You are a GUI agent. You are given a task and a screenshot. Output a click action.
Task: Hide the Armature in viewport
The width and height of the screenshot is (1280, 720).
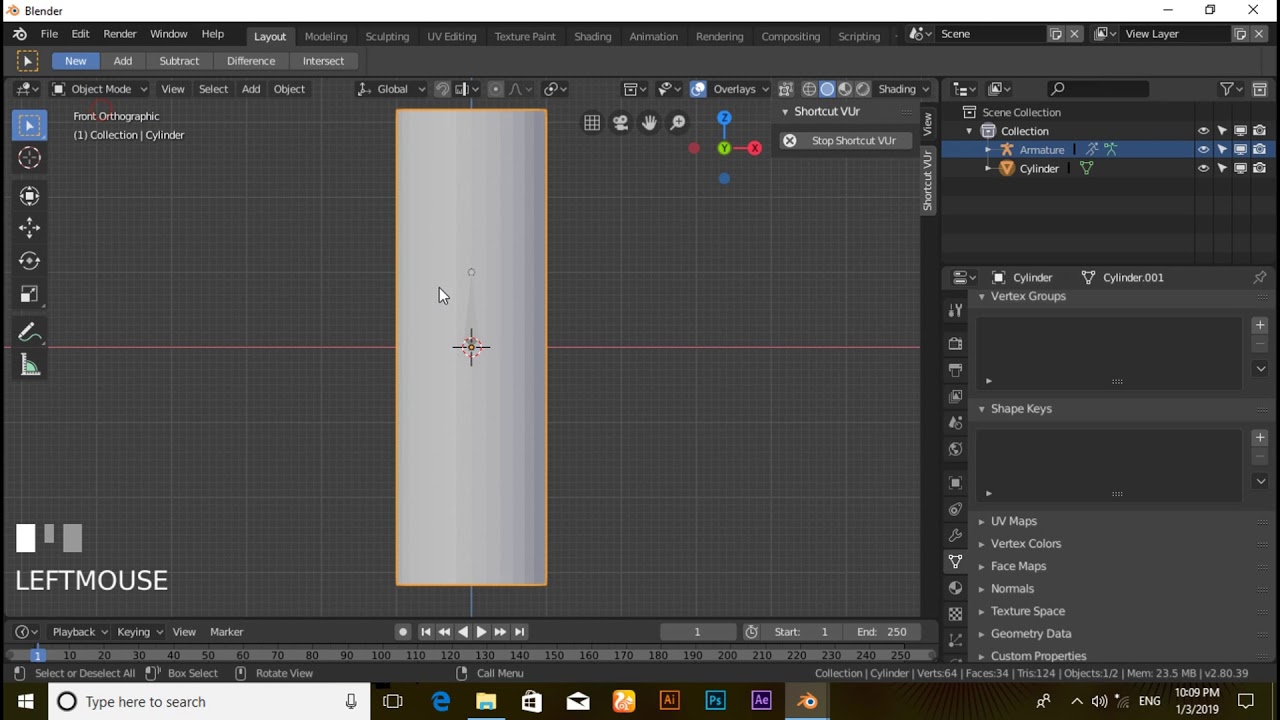pos(1203,150)
